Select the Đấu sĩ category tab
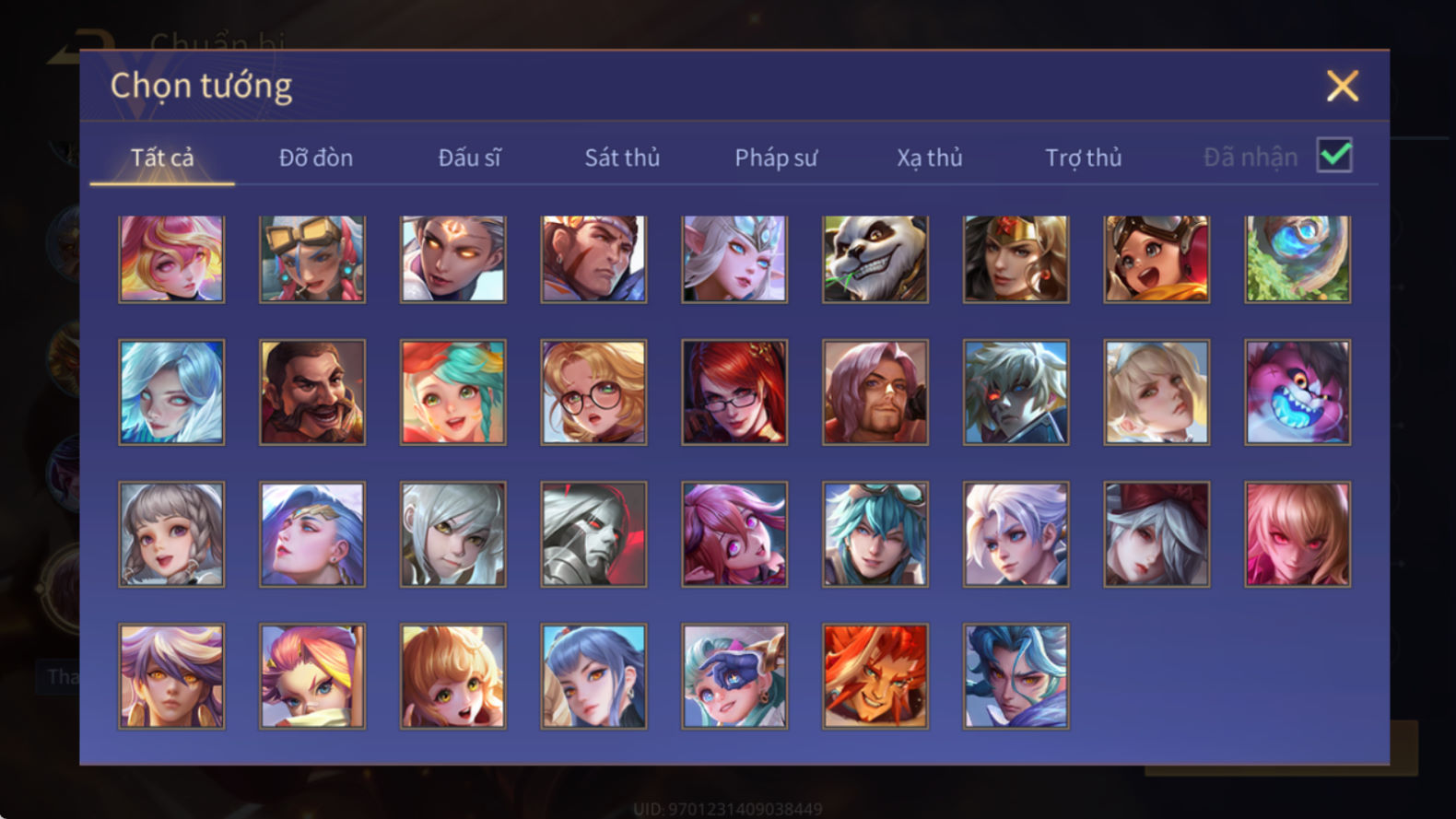This screenshot has width=1456, height=819. (x=469, y=158)
